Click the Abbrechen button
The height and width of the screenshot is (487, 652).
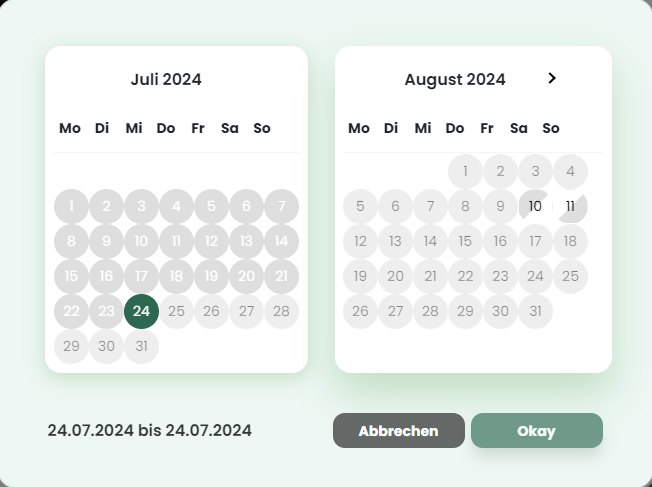click(x=398, y=431)
